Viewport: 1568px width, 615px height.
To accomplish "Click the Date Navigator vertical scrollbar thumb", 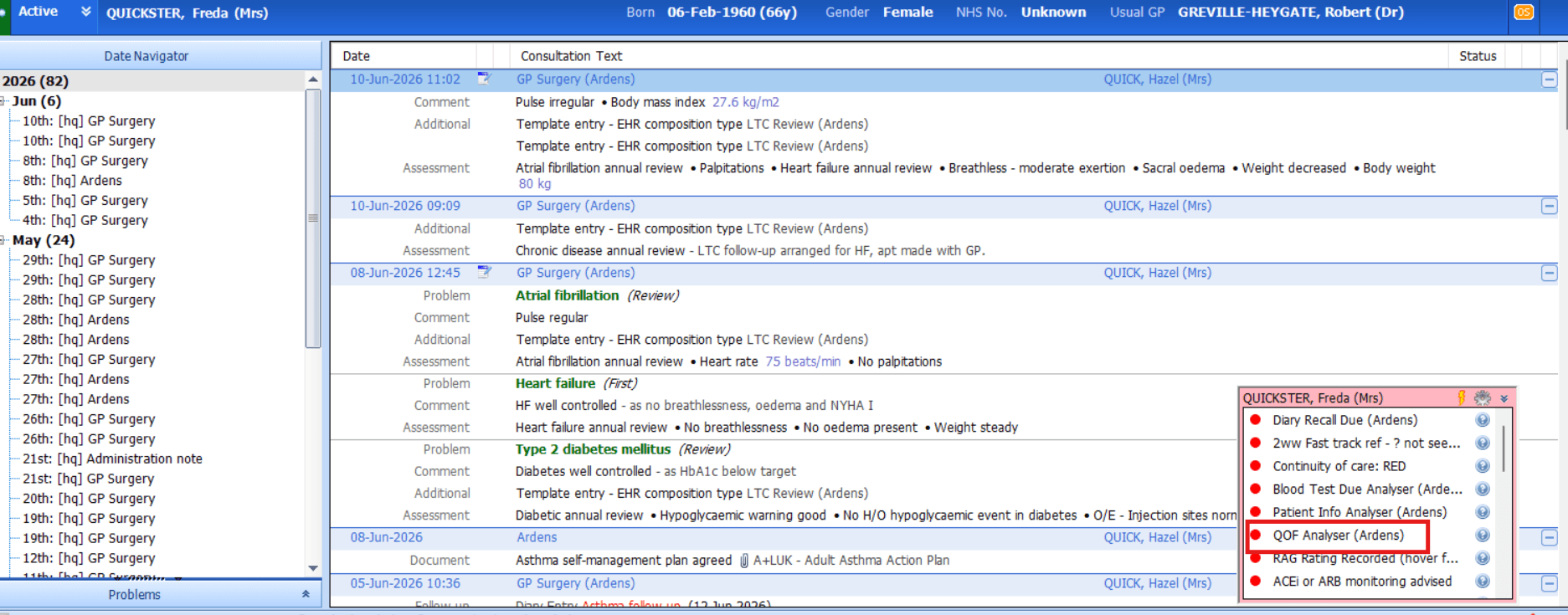I will [313, 218].
